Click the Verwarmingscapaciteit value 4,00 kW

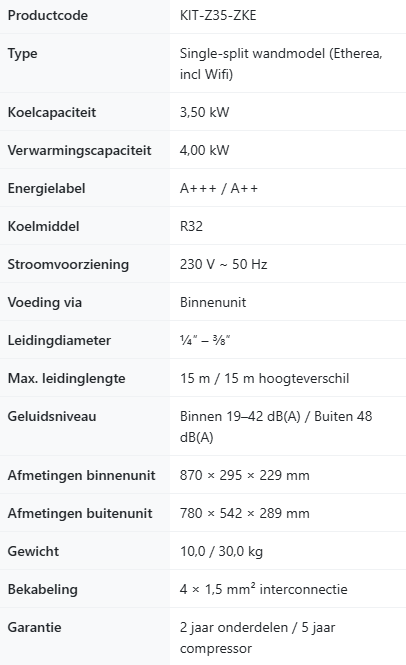click(204, 150)
